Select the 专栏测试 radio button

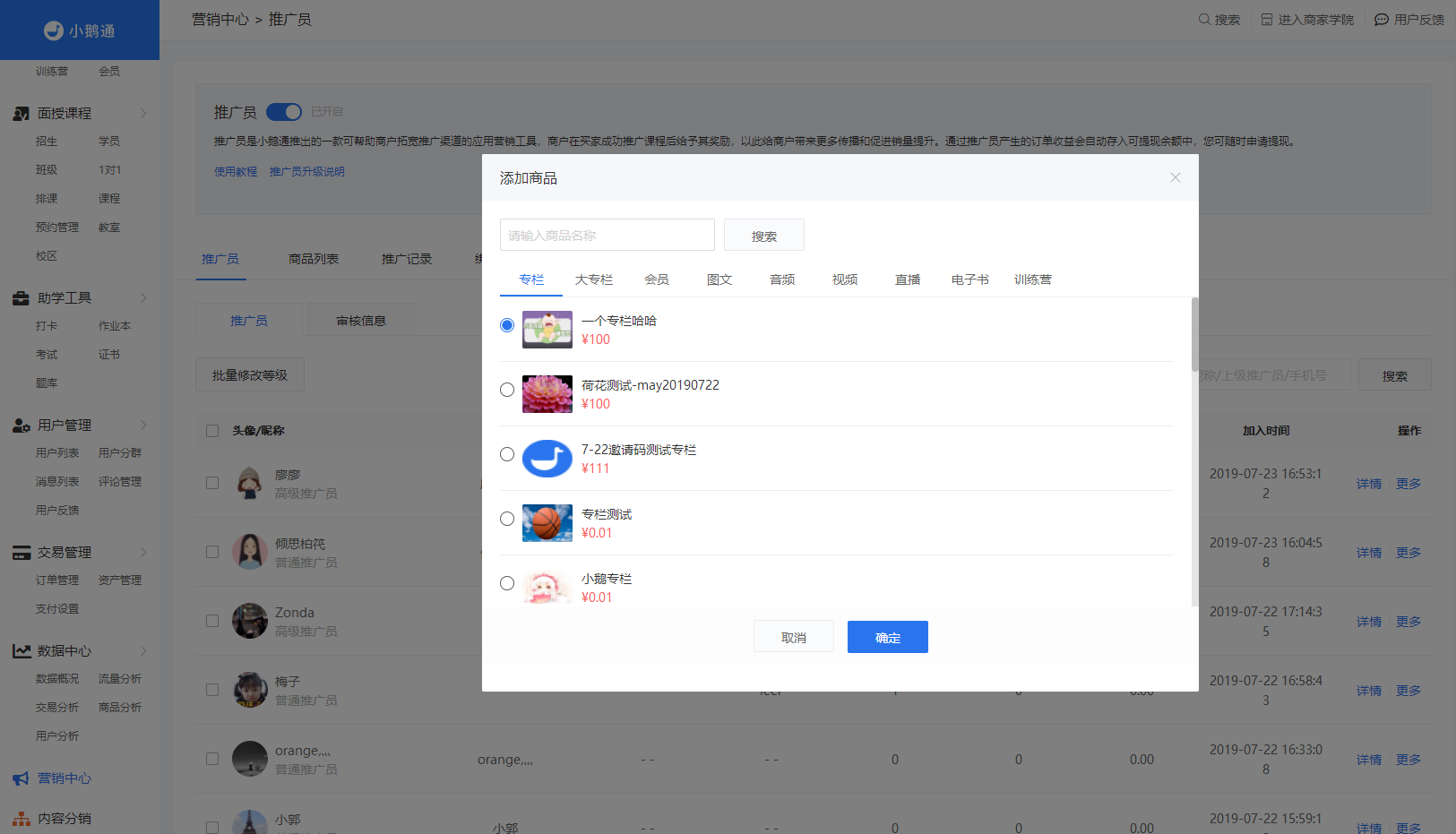(x=507, y=519)
